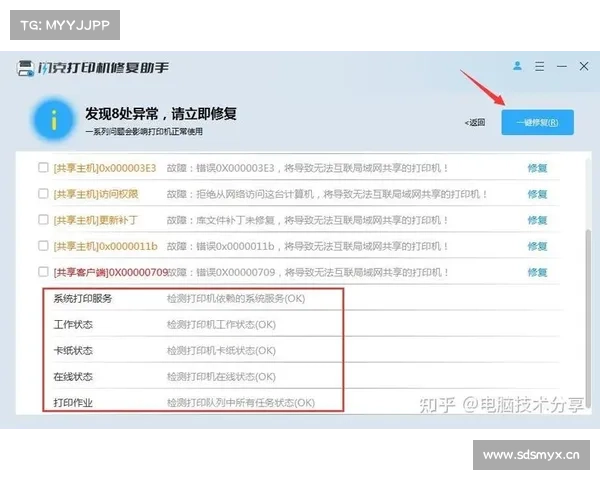This screenshot has height=480, width=600.
Task: Click 检测打印机在线状态(OK) text
Action: point(221,376)
